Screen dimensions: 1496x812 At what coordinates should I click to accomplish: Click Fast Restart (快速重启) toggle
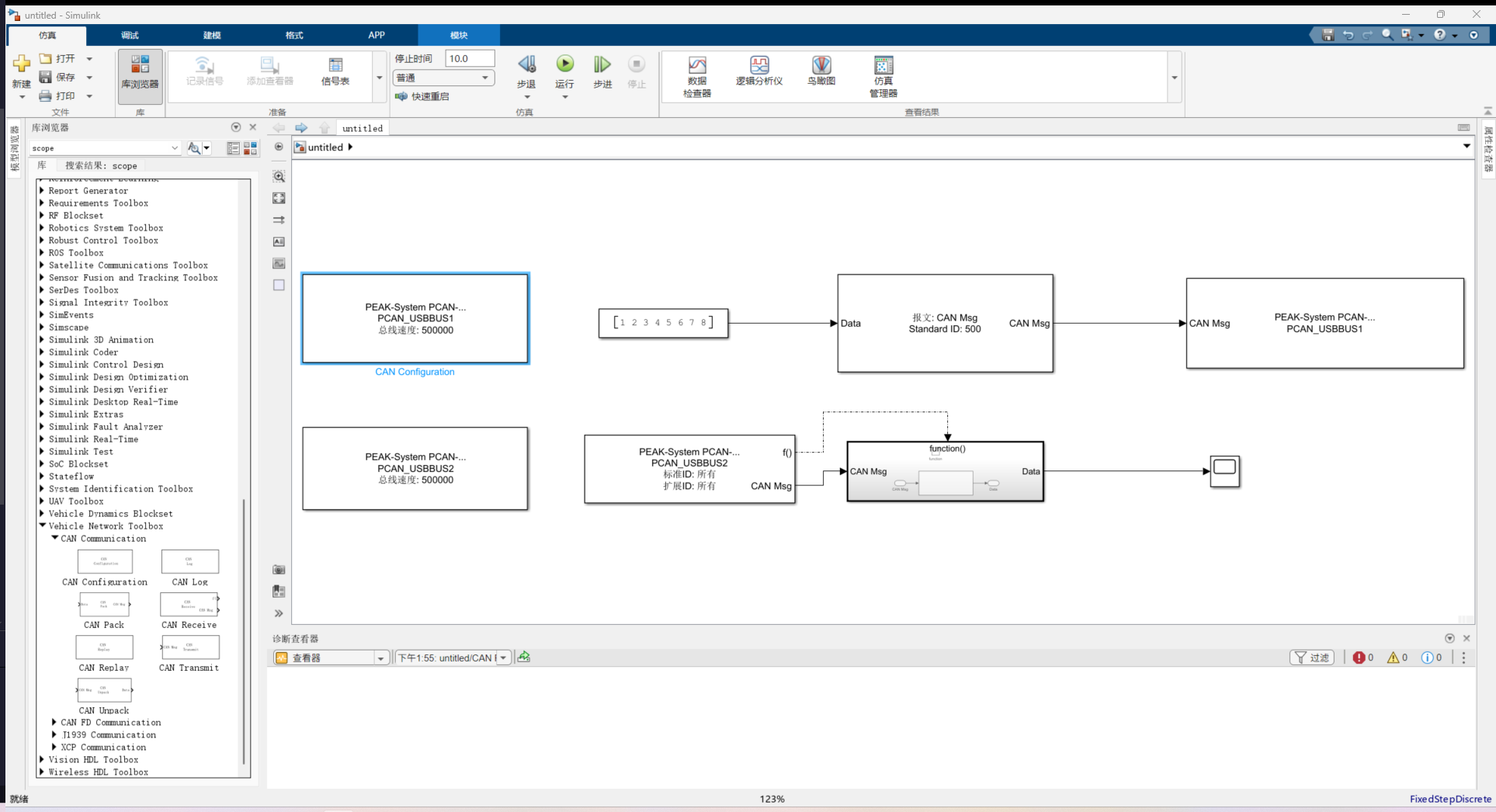tap(422, 96)
